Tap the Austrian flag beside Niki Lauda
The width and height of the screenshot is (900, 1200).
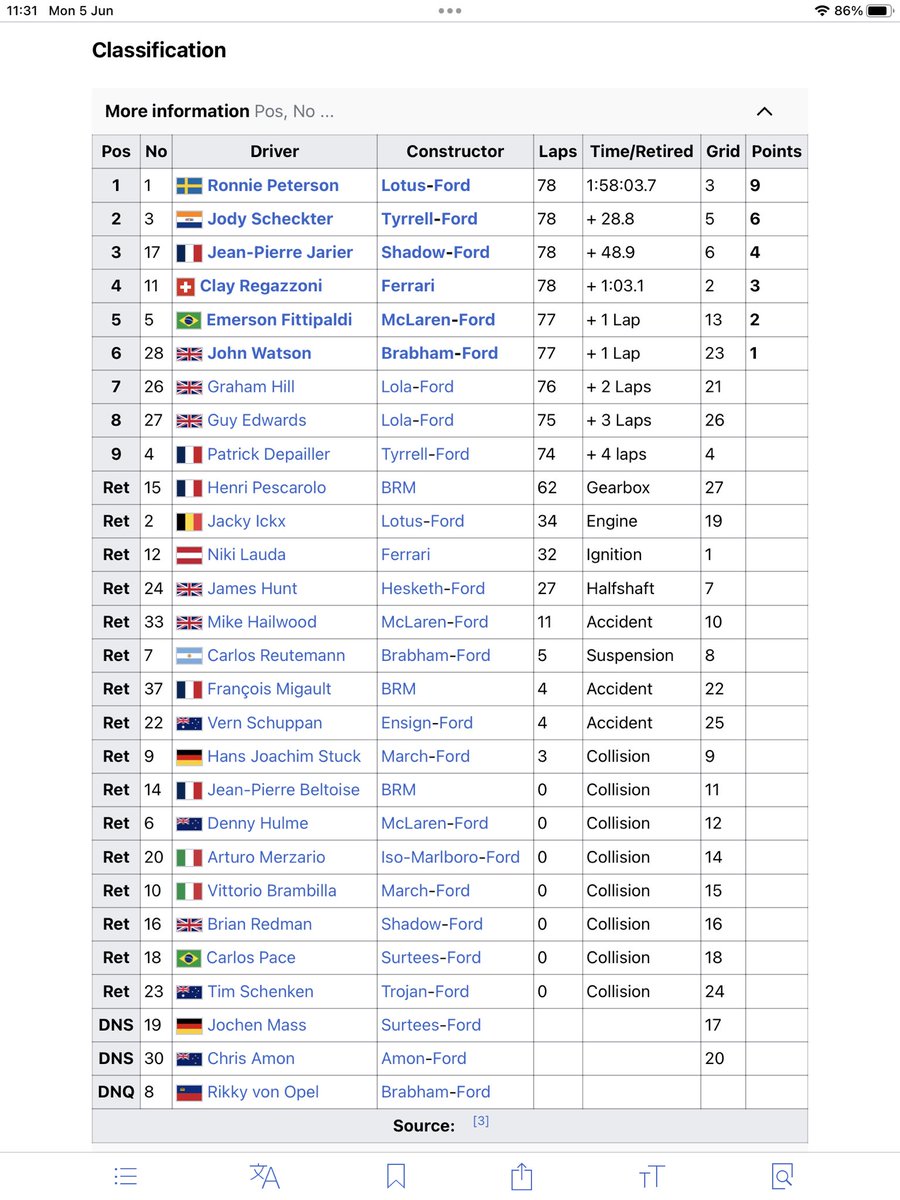pos(189,555)
